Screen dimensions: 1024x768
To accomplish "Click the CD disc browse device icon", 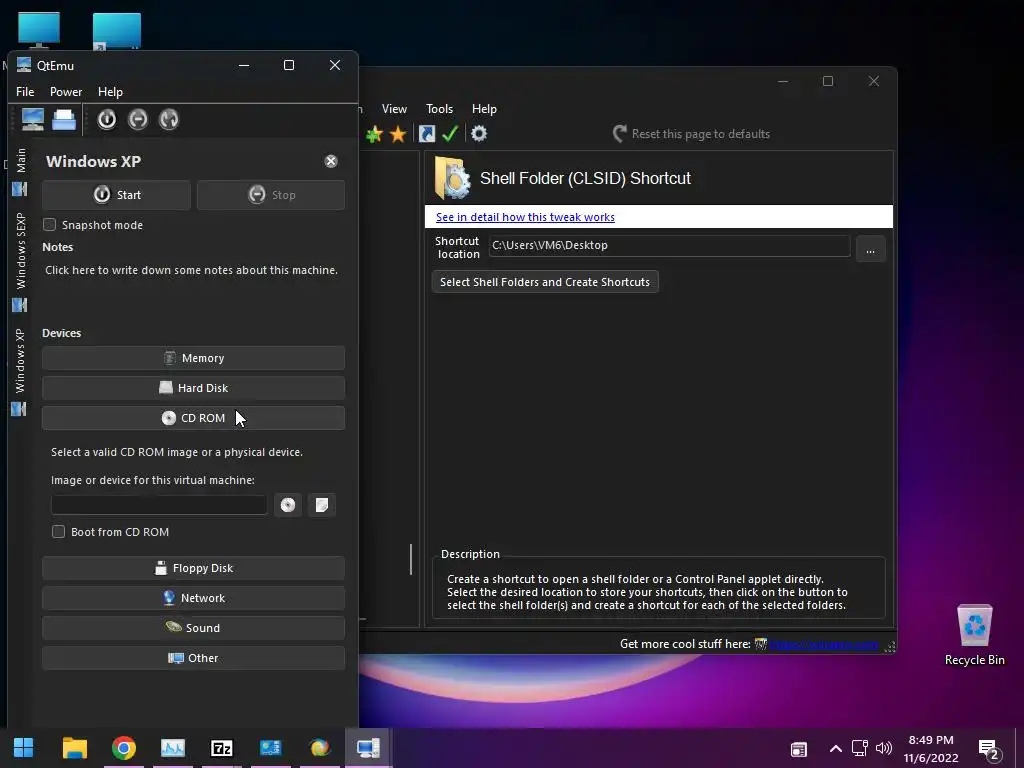I will click(x=288, y=505).
